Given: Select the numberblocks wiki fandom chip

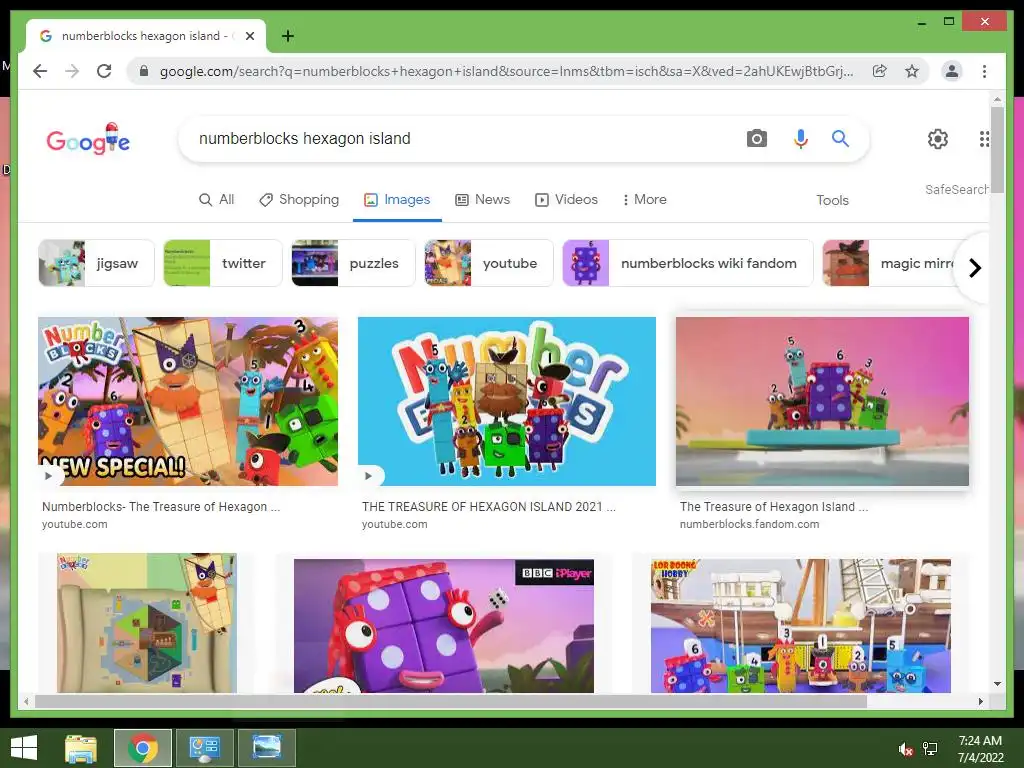Looking at the screenshot, I should pyautogui.click(x=688, y=263).
